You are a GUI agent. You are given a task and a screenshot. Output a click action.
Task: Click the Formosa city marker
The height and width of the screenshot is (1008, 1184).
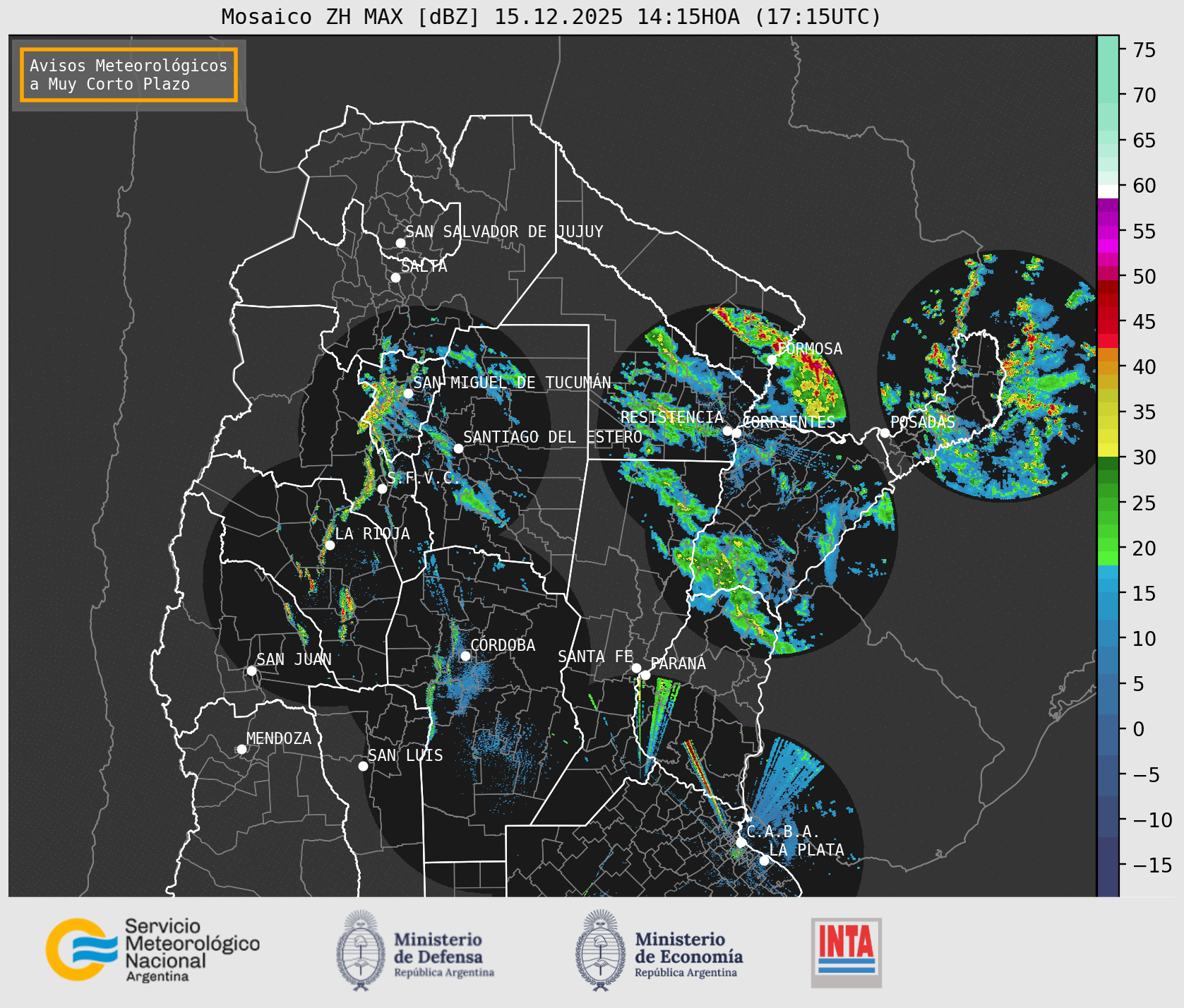(772, 359)
